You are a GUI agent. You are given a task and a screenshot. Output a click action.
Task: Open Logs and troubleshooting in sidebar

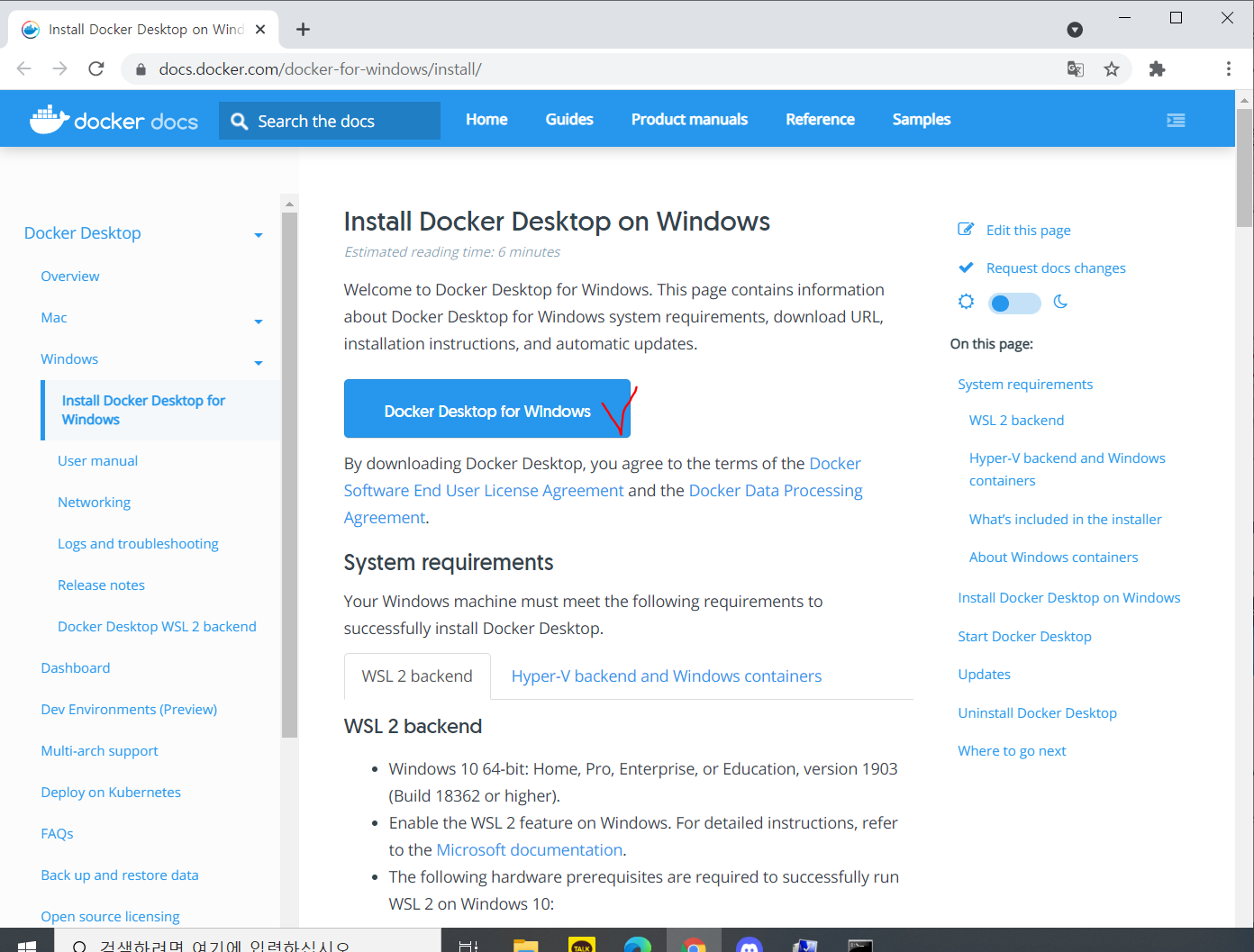pyautogui.click(x=138, y=544)
